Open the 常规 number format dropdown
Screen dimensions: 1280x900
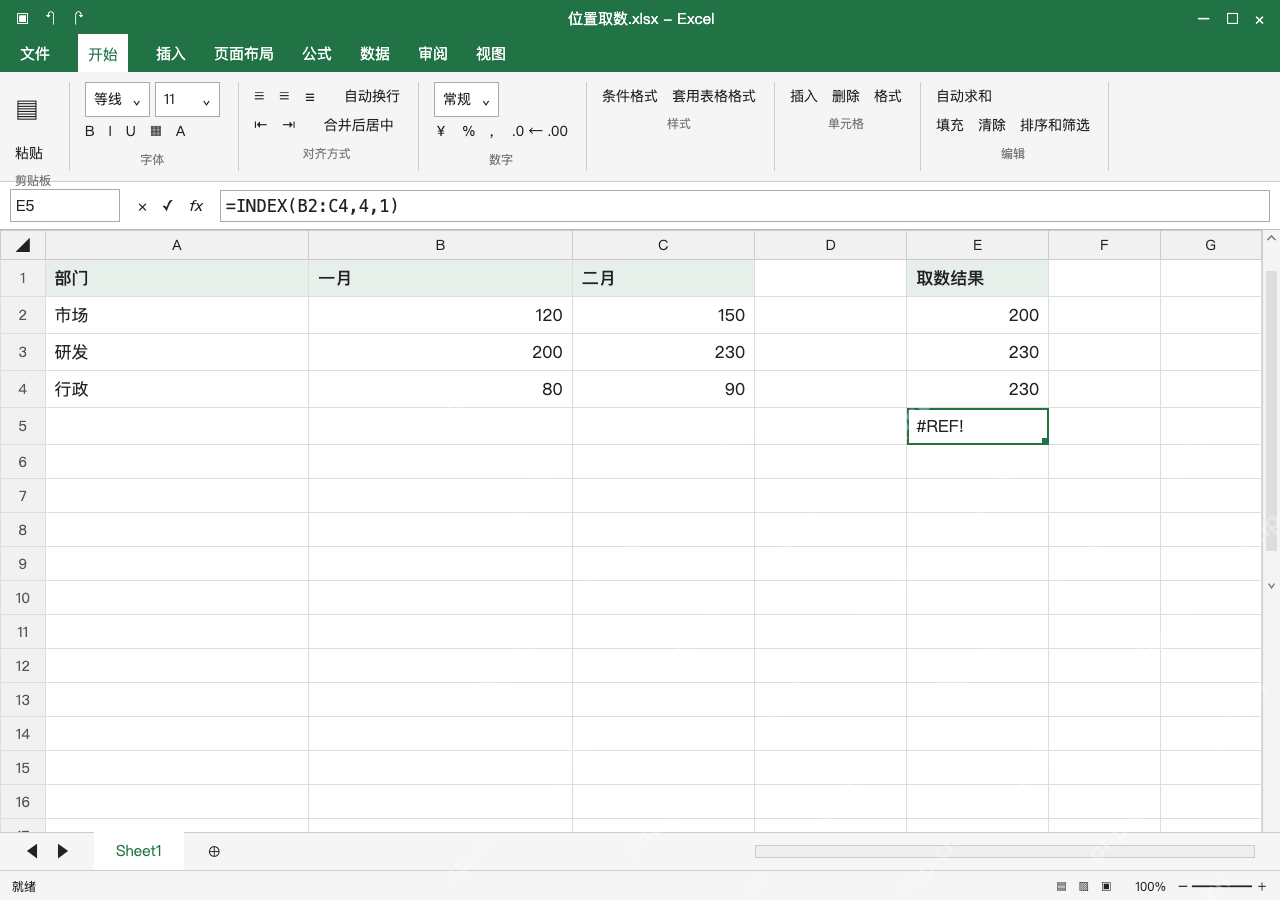[x=466, y=99]
